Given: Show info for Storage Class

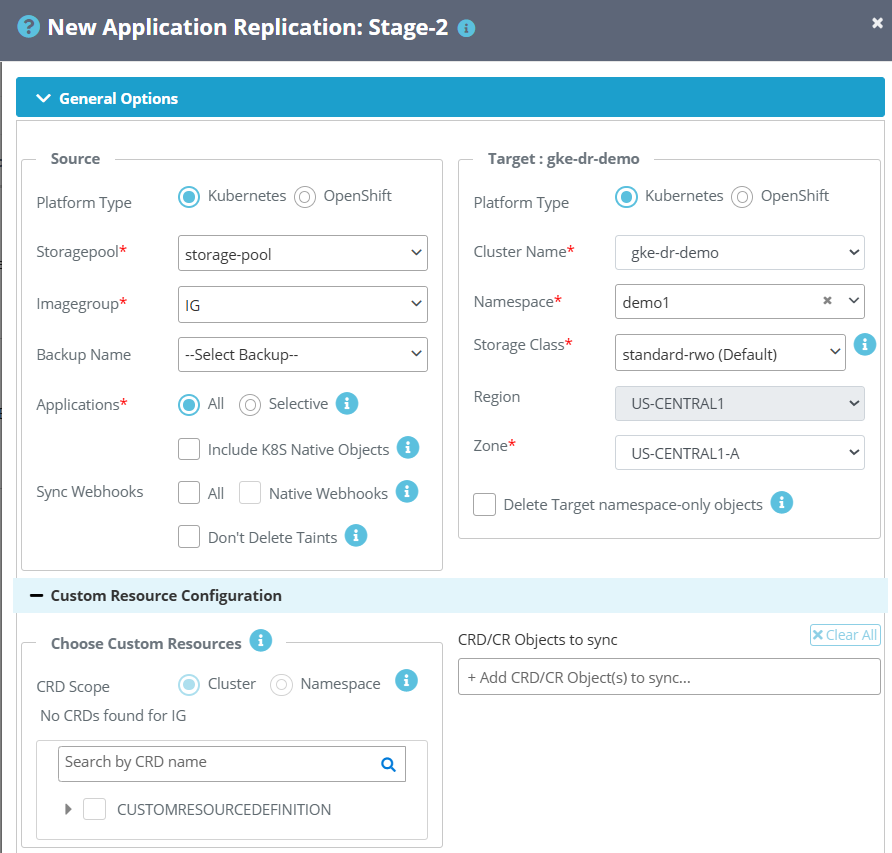Looking at the screenshot, I should (x=865, y=344).
